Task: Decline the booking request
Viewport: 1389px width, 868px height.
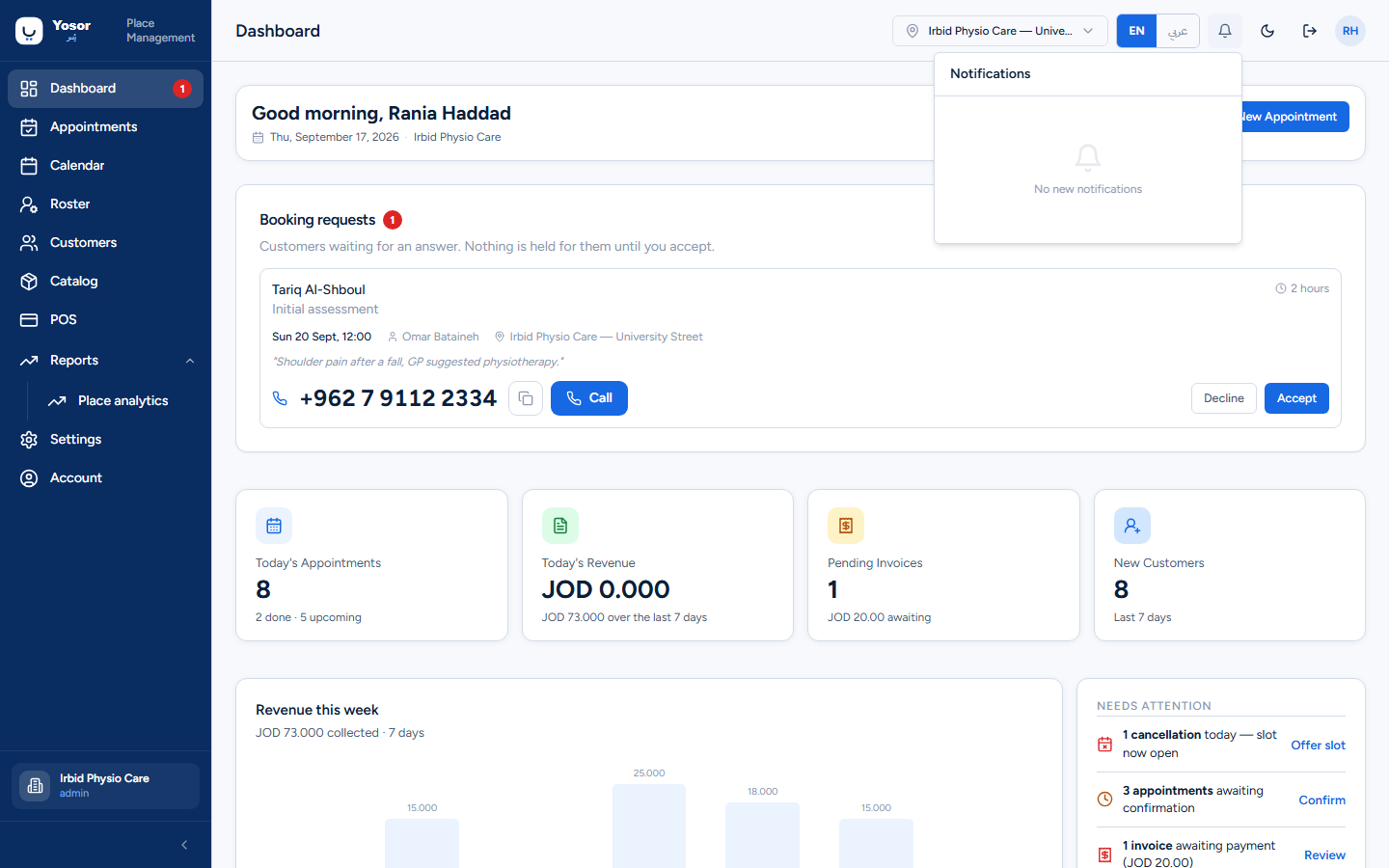Action: (1224, 398)
